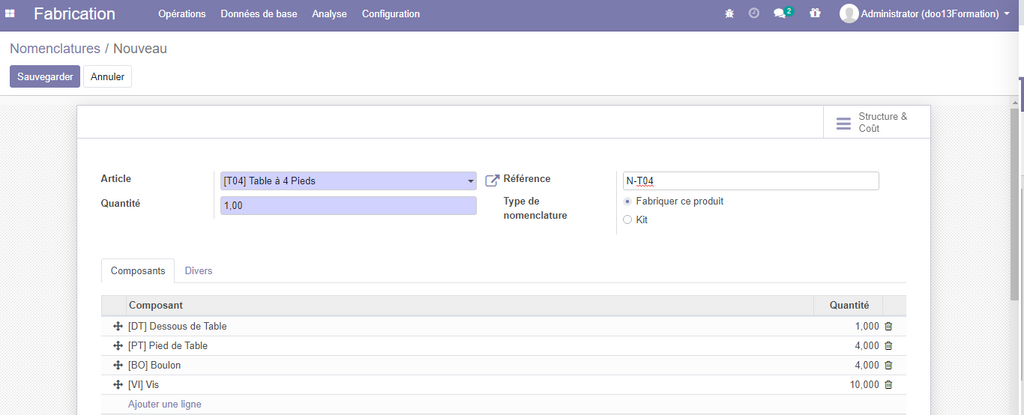
Task: Click the gift icon in top bar
Action: [815, 14]
